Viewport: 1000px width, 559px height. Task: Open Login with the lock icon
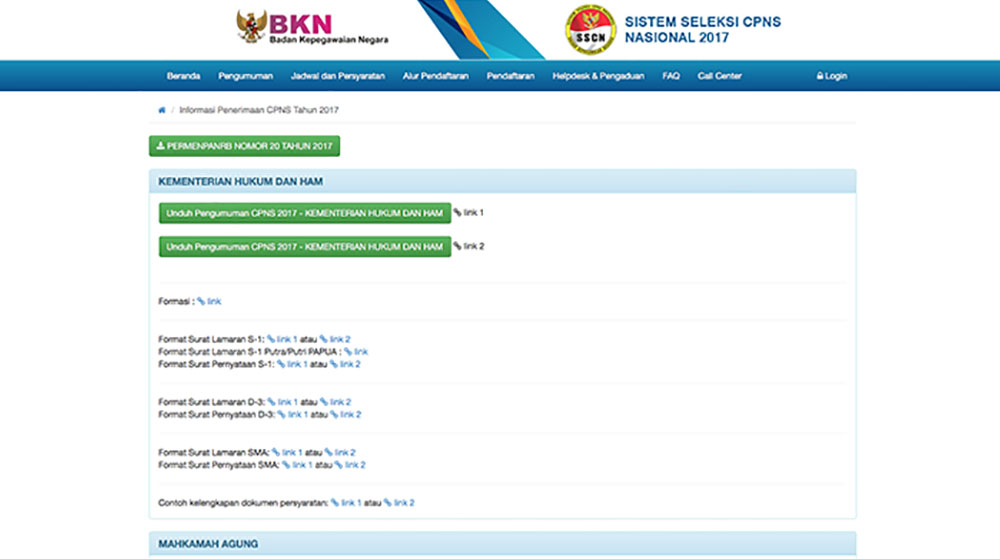(831, 76)
